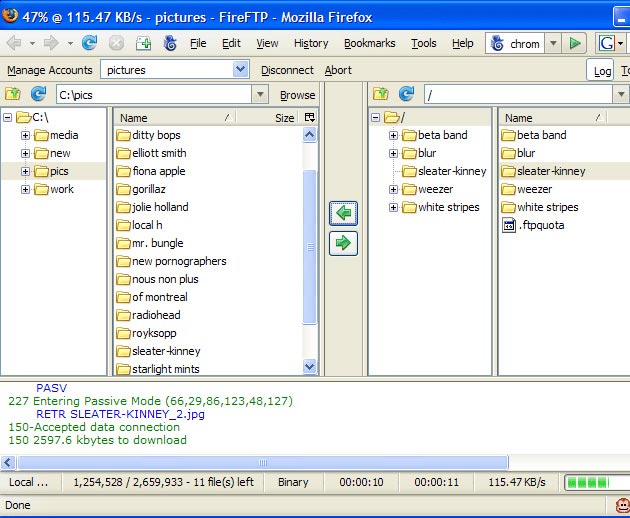Open search engine dropdown next to Google icon
The width and height of the screenshot is (630, 518).
click(x=620, y=43)
